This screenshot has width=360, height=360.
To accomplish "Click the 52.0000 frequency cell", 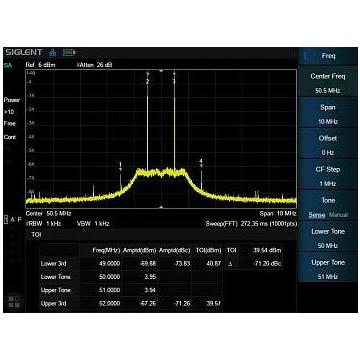I will pos(109,303).
